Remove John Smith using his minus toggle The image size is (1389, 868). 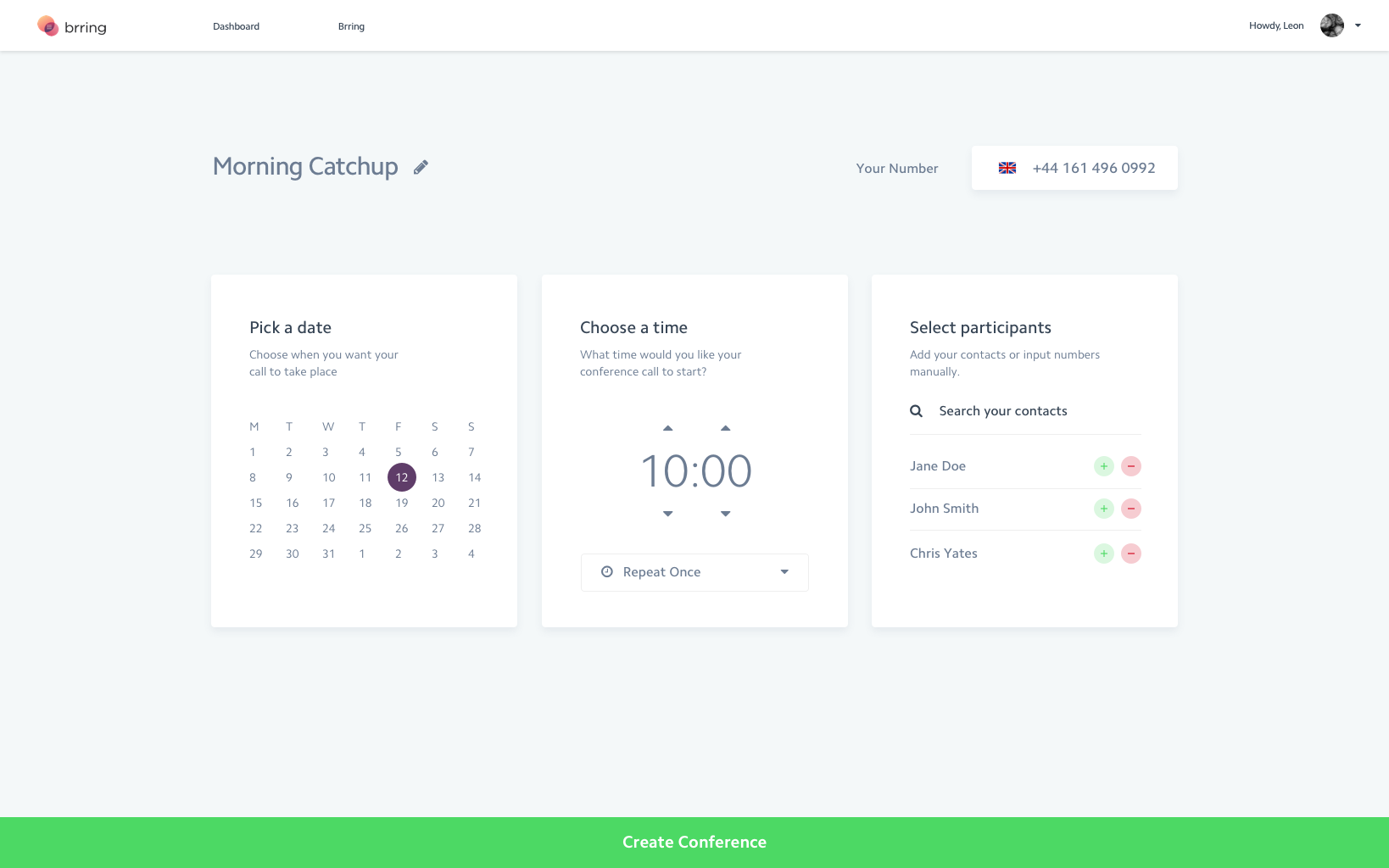coord(1131,509)
